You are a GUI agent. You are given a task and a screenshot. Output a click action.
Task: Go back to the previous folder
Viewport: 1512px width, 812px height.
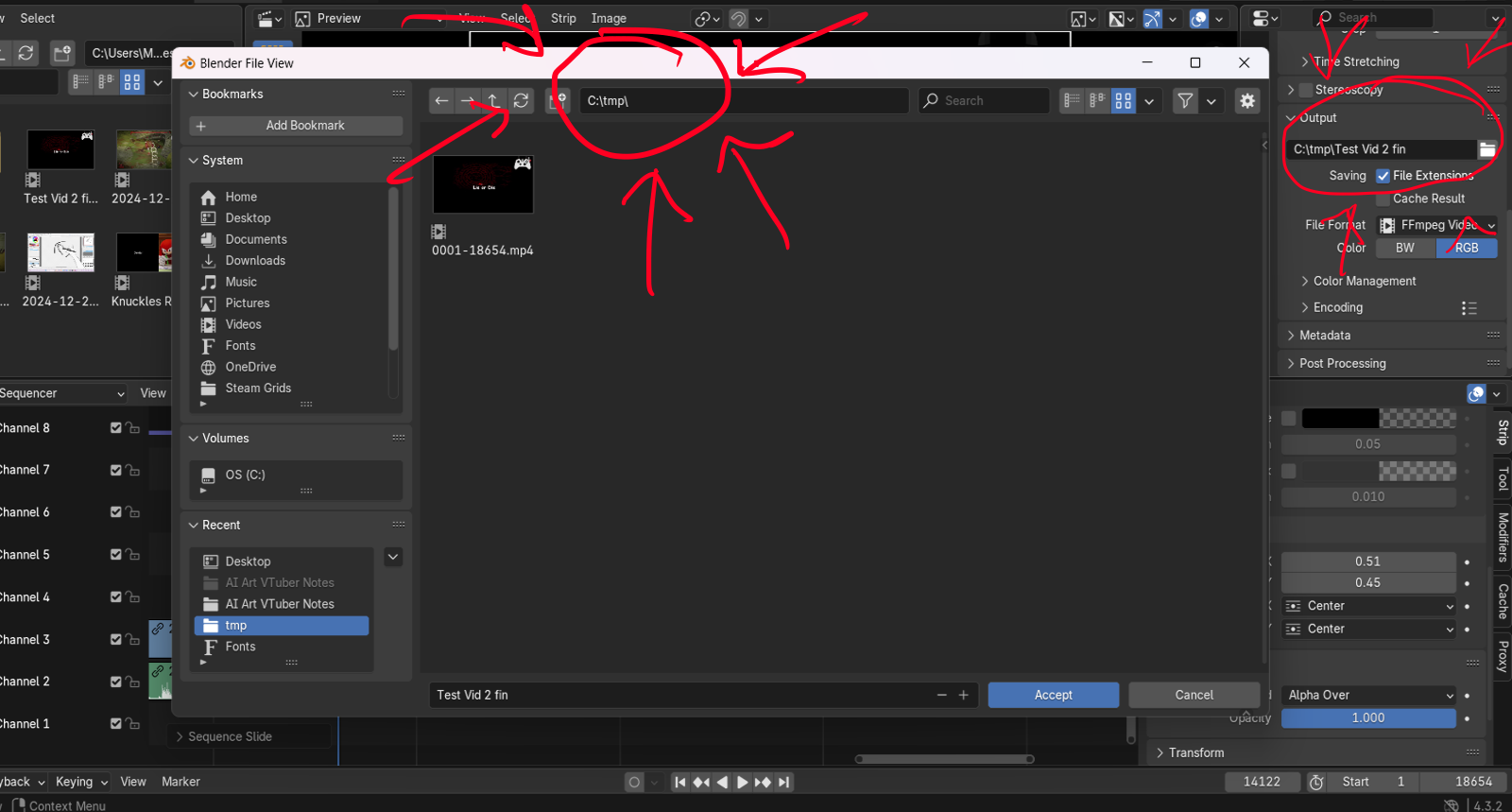tap(441, 100)
